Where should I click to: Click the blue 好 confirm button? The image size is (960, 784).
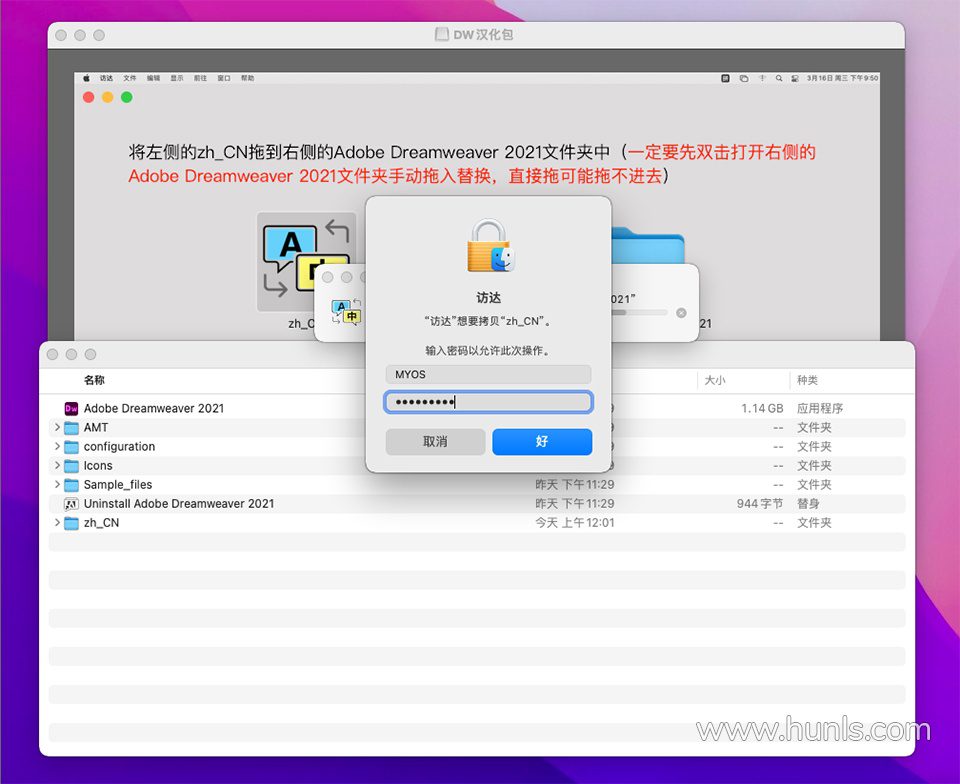tap(542, 441)
